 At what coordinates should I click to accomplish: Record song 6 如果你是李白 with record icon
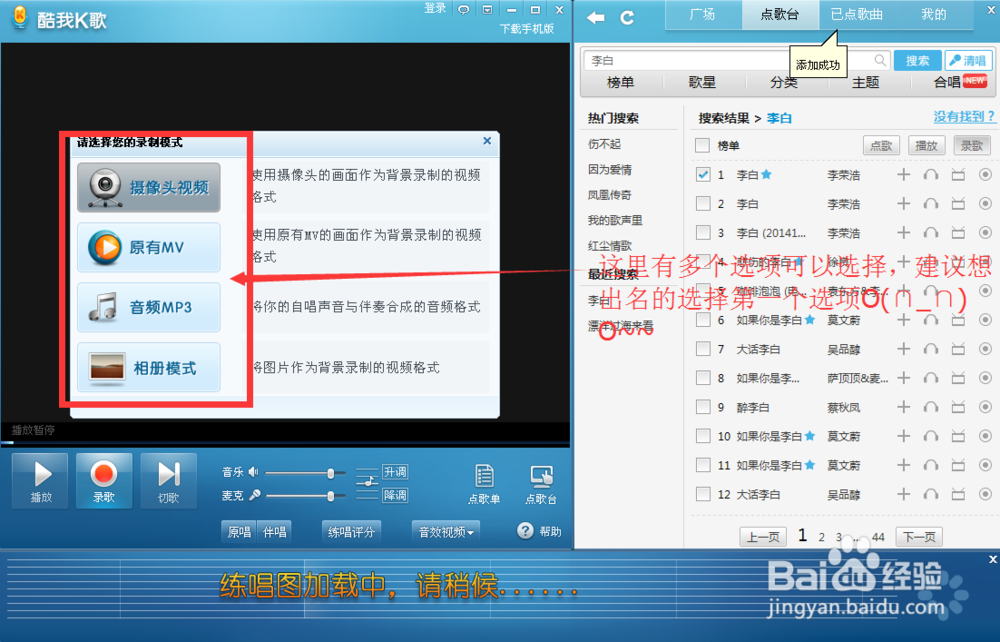[x=985, y=319]
